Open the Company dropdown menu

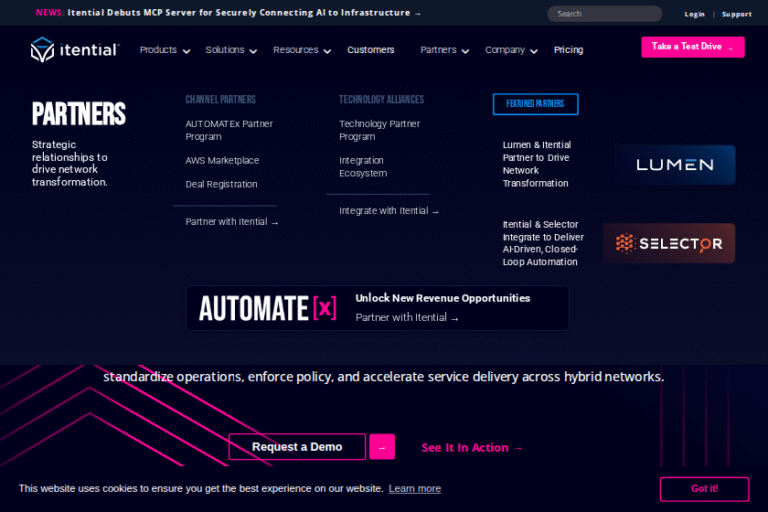click(x=511, y=50)
